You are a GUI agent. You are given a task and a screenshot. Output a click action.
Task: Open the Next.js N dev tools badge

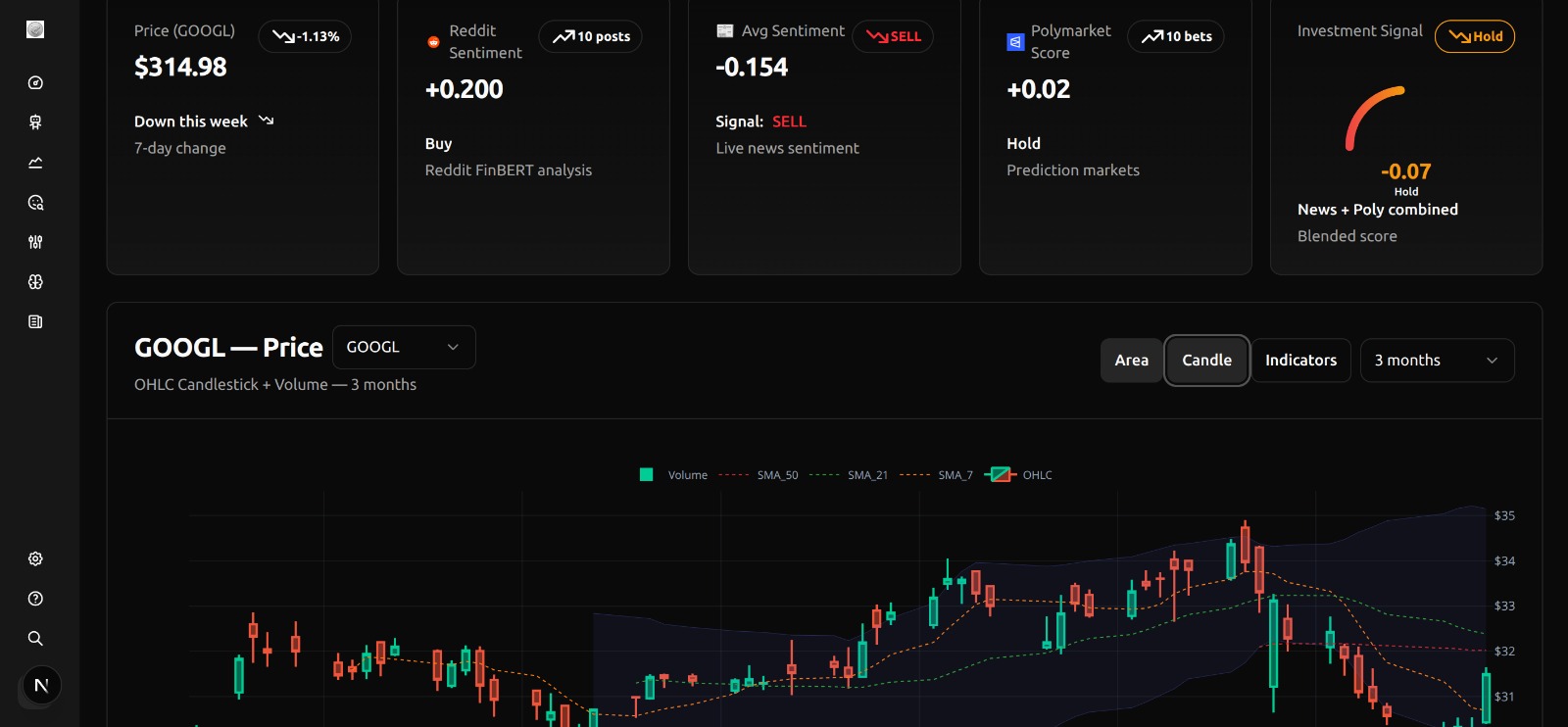tap(41, 686)
